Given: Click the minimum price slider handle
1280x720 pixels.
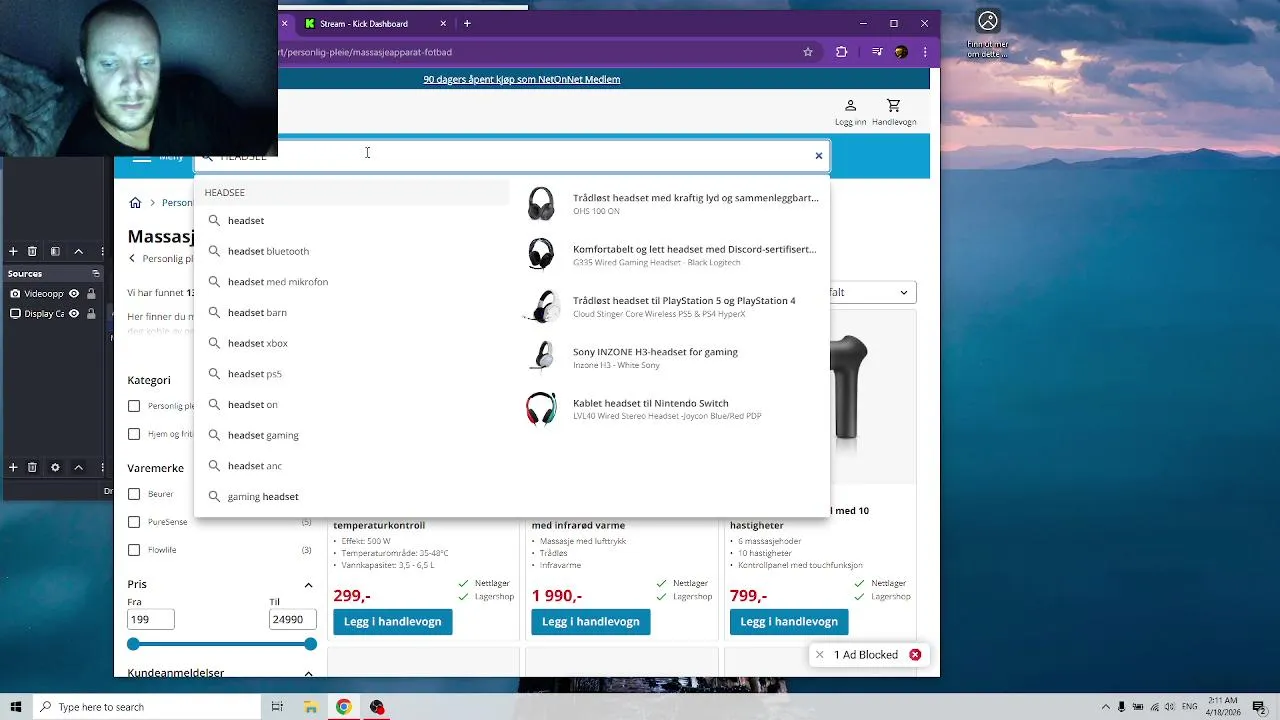Looking at the screenshot, I should [x=134, y=644].
